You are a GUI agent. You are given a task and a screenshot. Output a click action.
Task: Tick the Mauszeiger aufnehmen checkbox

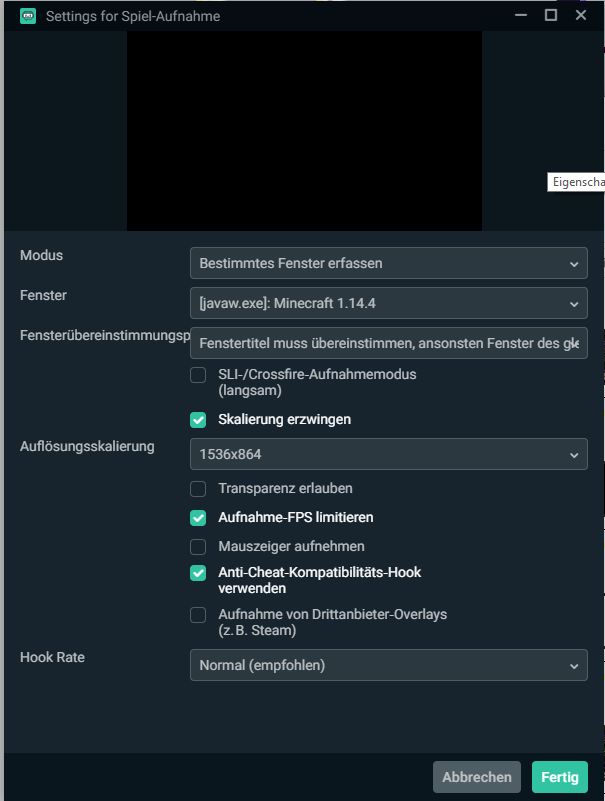[198, 547]
